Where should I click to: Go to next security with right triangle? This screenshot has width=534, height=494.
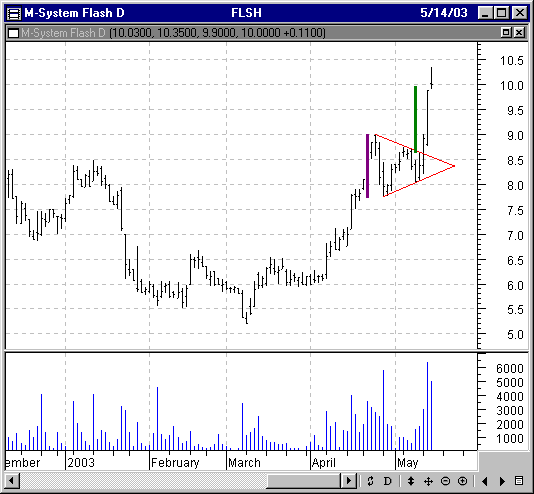pyautogui.click(x=502, y=481)
